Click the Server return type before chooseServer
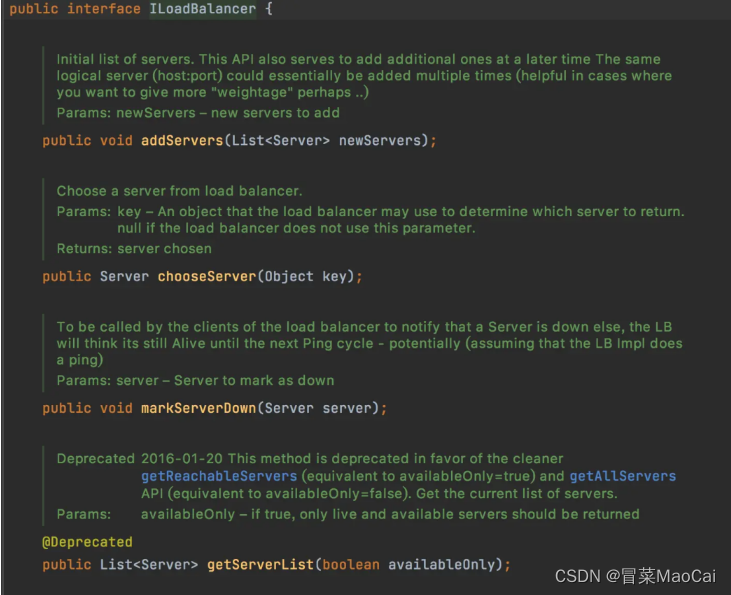Viewport: 731px width, 595px height. coord(124,276)
